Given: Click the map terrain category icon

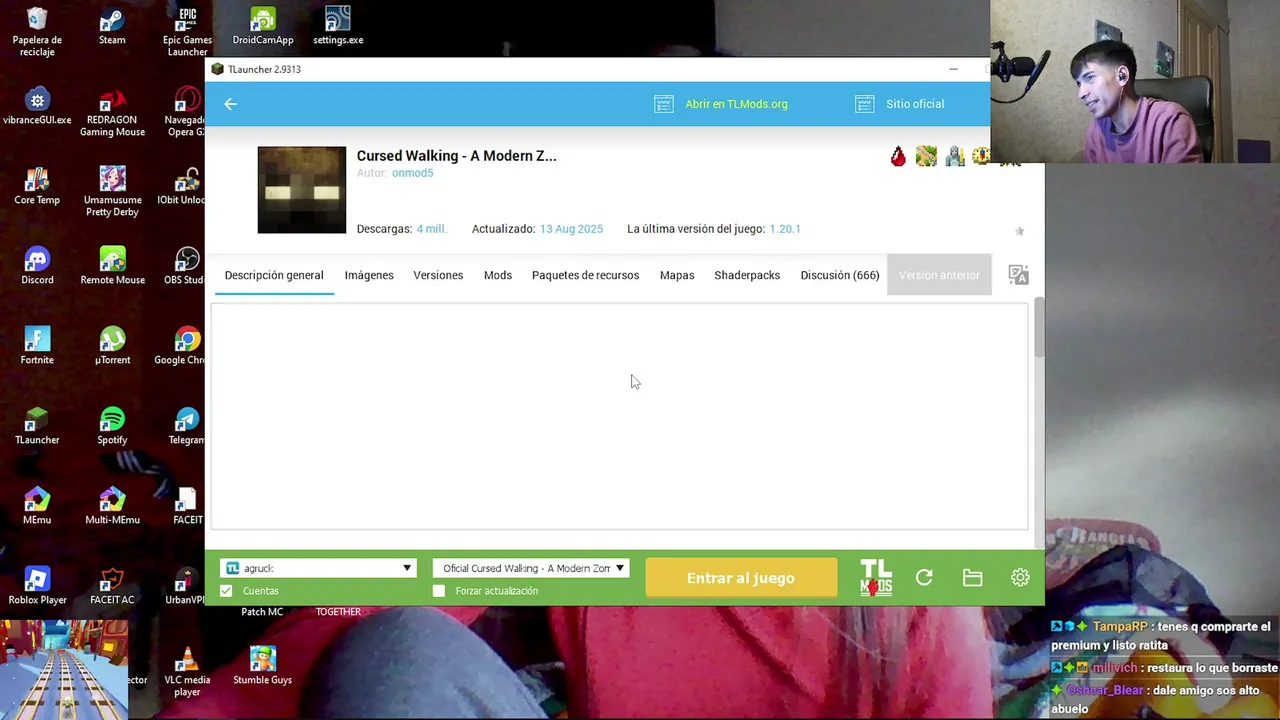Looking at the screenshot, I should coord(926,156).
